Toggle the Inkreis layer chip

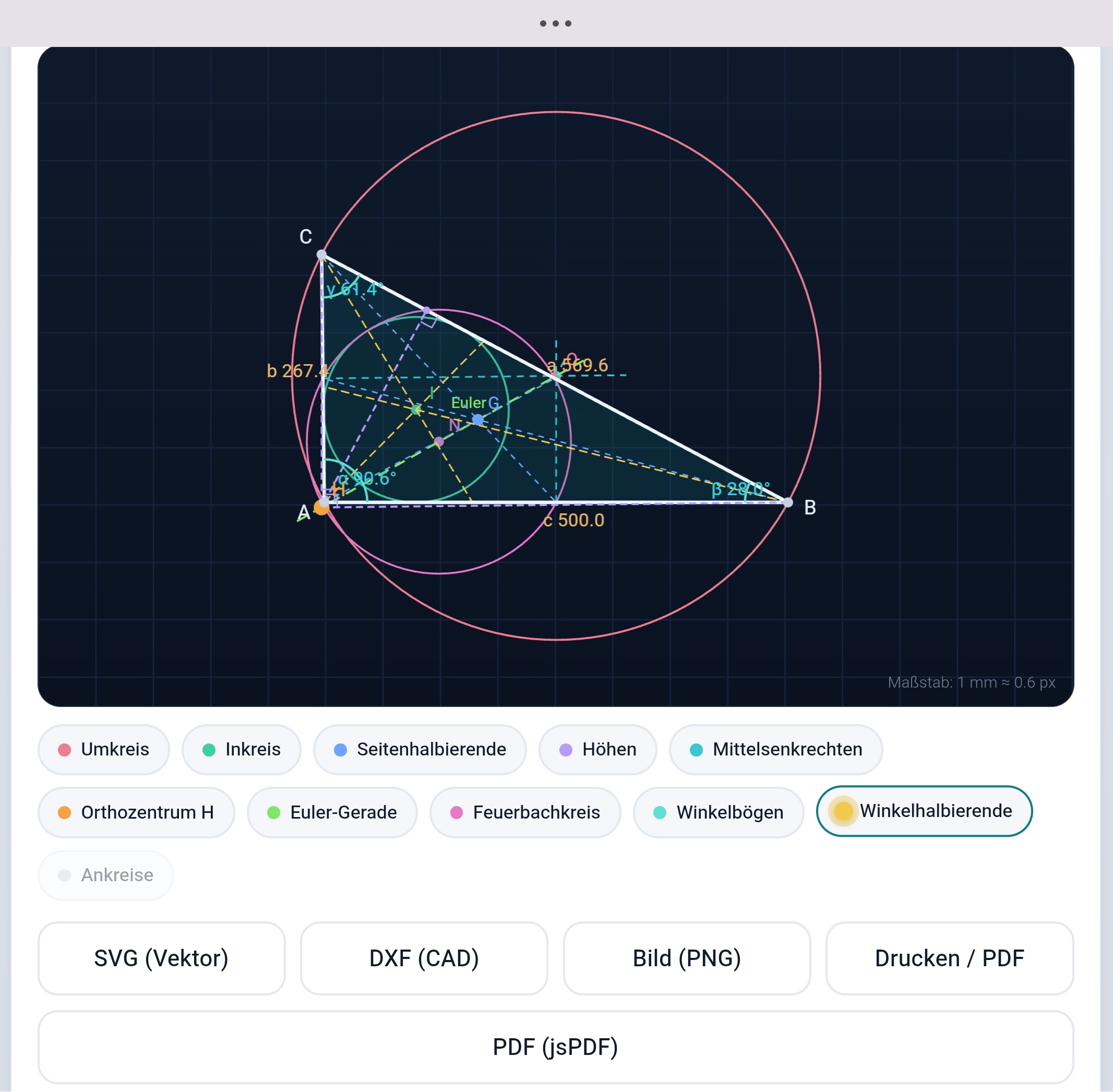click(x=241, y=749)
